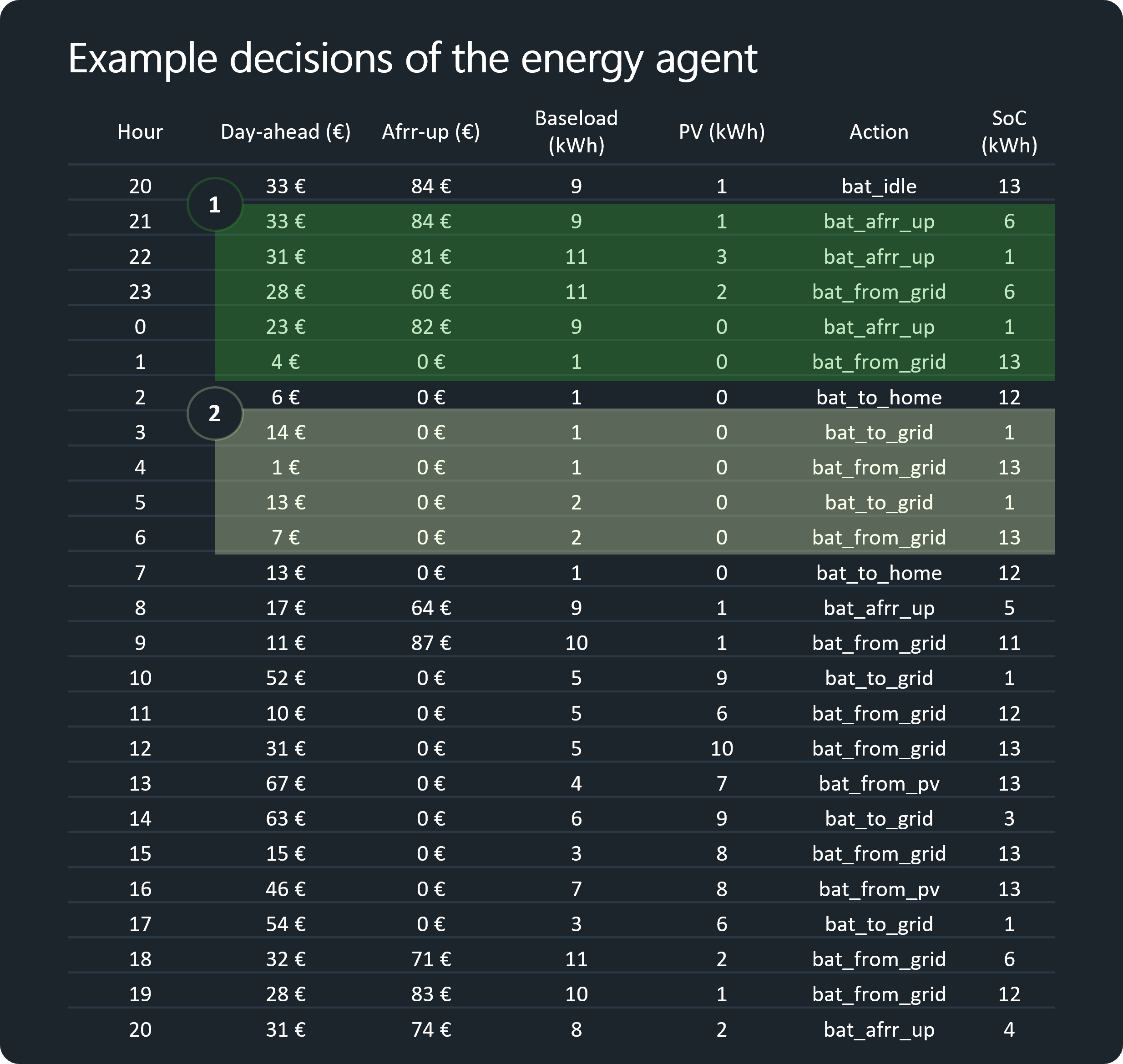1123x1064 pixels.
Task: Select the 52 € day-ahead price cell
Action: click(x=285, y=678)
